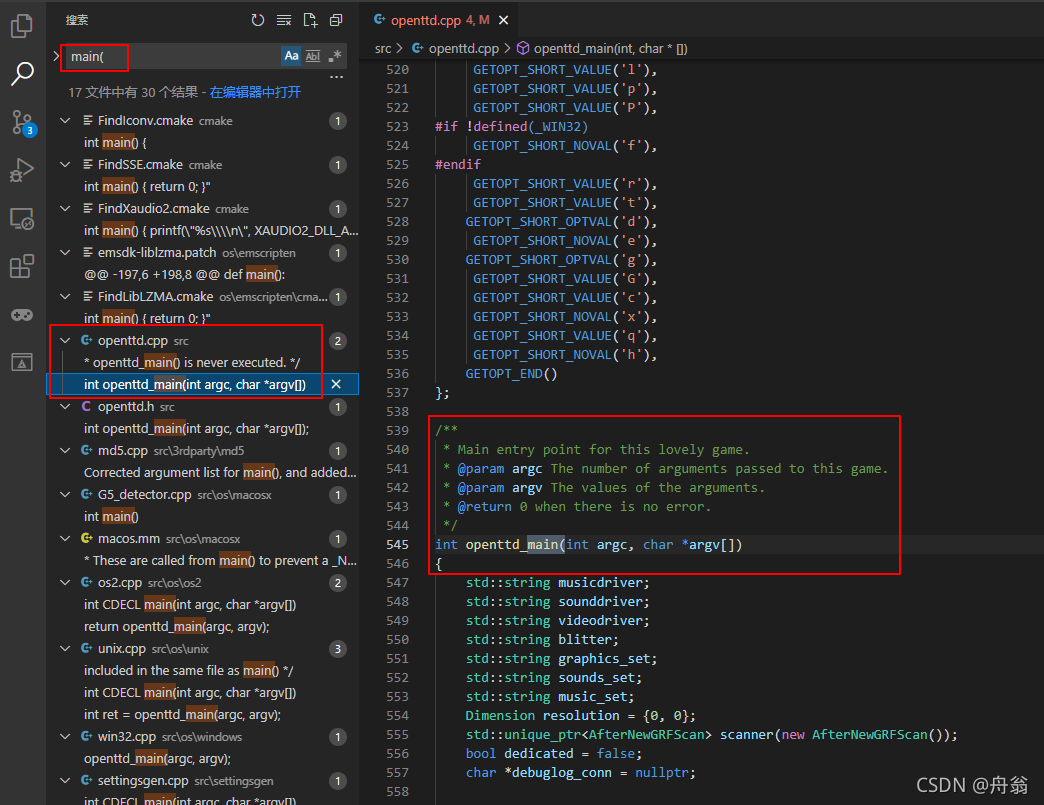Refresh the search results
The width and height of the screenshot is (1044, 805).
tap(258, 20)
